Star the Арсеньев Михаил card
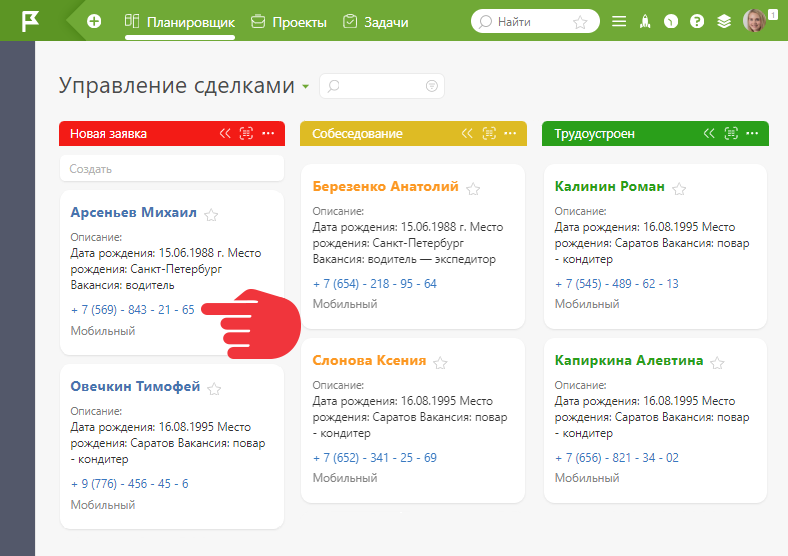 click(211, 215)
